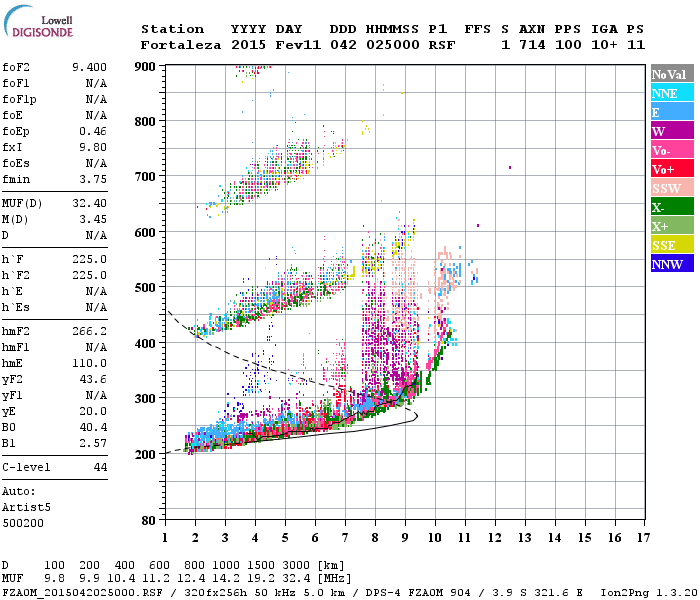Select the NNW dark blue legend swatch

pyautogui.click(x=672, y=264)
